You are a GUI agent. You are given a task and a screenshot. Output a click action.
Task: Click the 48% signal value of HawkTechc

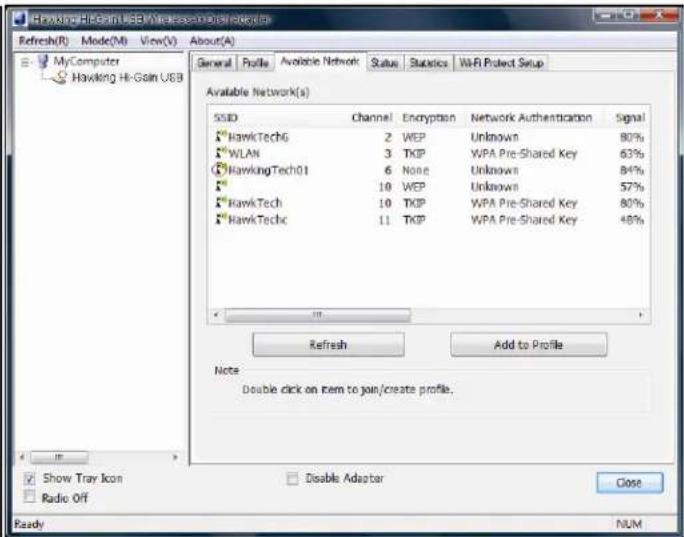[x=632, y=219]
